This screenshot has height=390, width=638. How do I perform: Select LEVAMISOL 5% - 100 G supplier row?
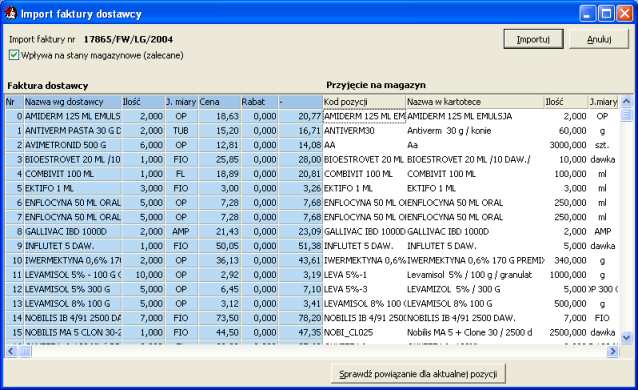[x=72, y=275]
